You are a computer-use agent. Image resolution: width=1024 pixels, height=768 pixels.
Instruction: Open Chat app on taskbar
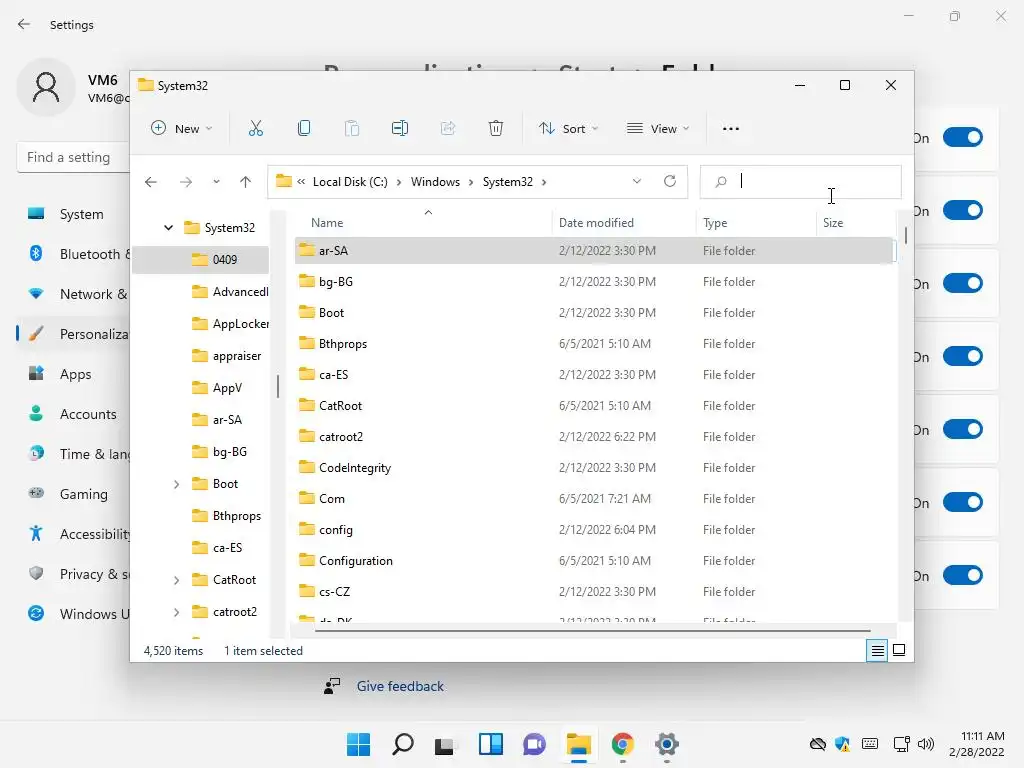pyautogui.click(x=534, y=744)
